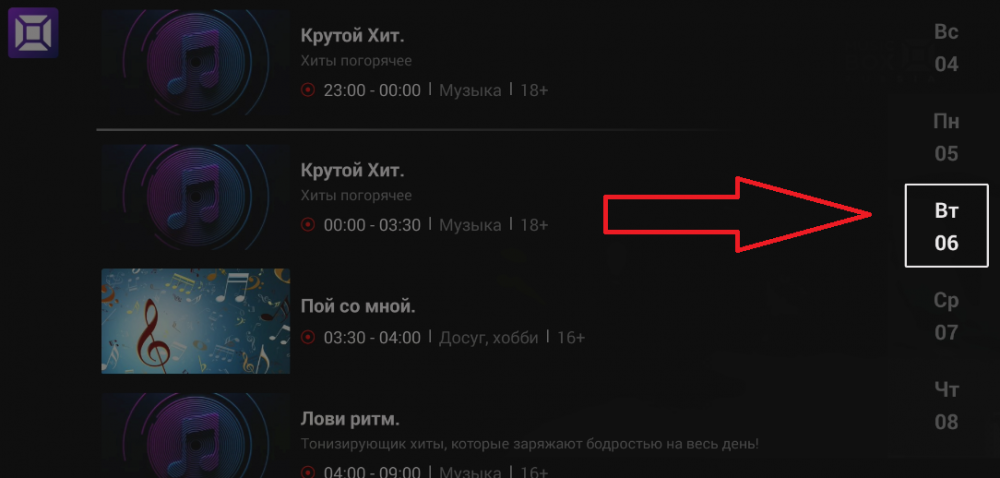Click Крутой Хит title at 00:00 - 03:30
1000x478 pixels.
(353, 171)
